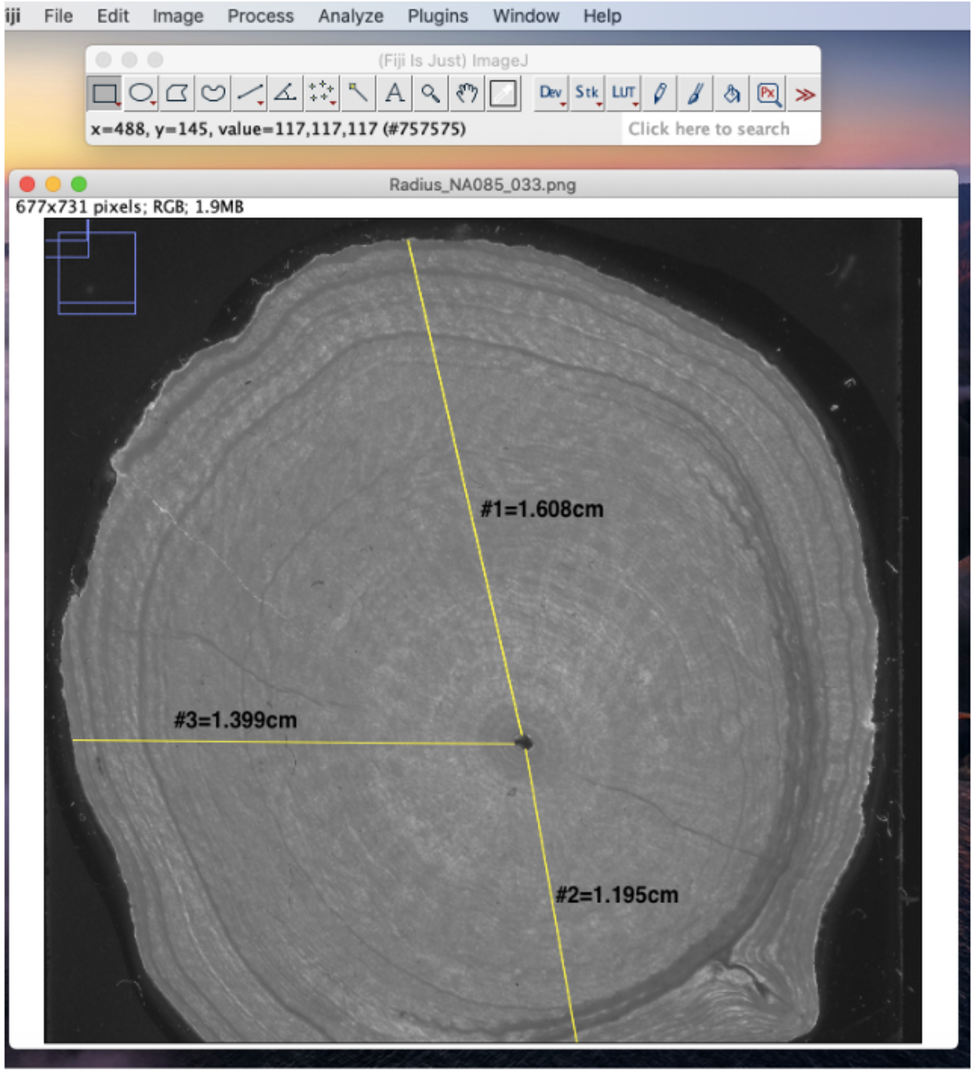Choose the Polygon selection tool
The image size is (977, 1072).
(x=177, y=94)
